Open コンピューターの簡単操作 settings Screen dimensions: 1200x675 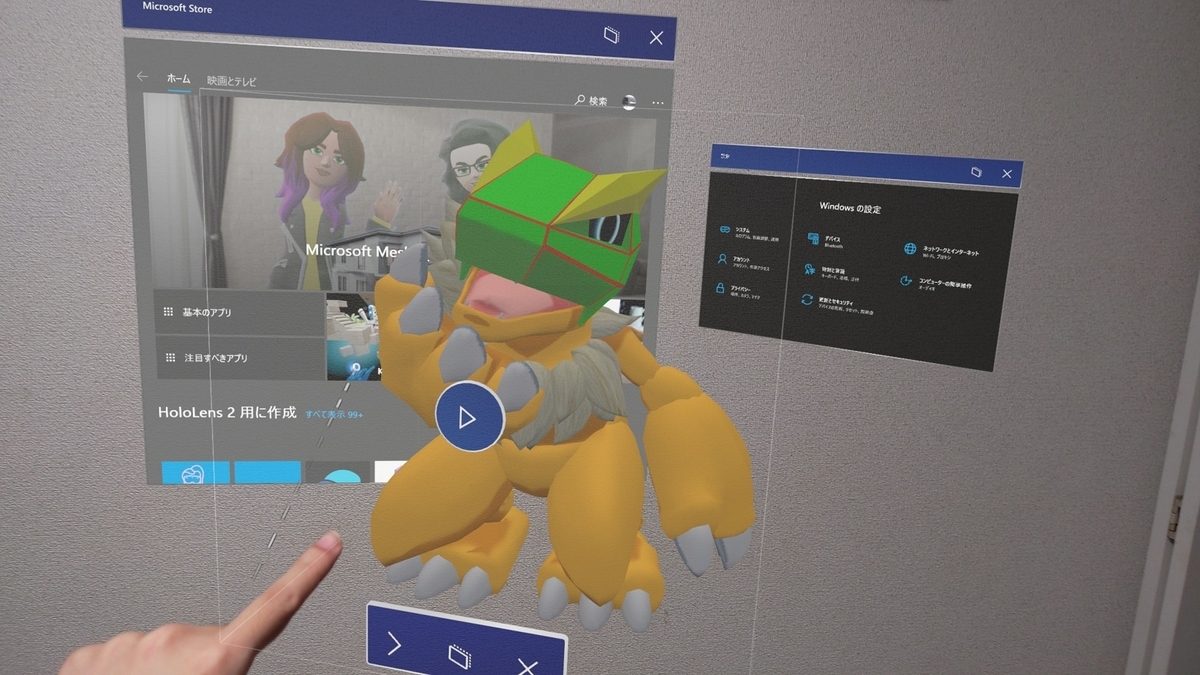938,284
